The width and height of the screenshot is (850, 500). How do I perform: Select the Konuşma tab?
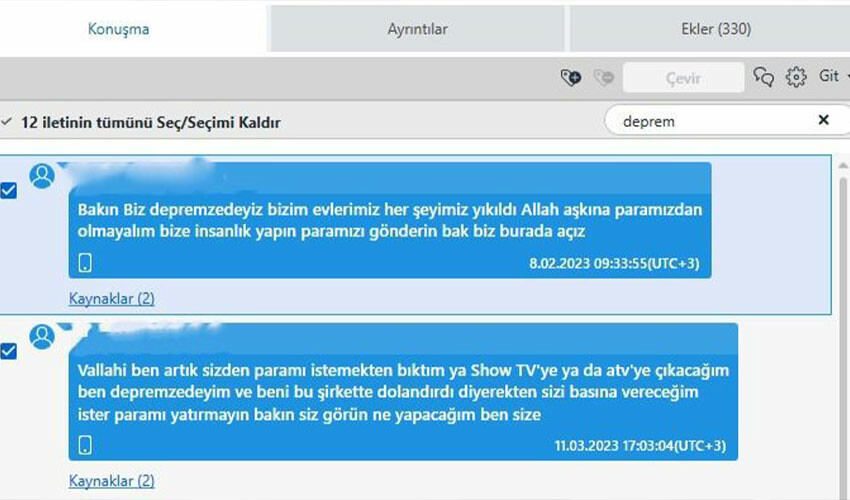pos(118,29)
